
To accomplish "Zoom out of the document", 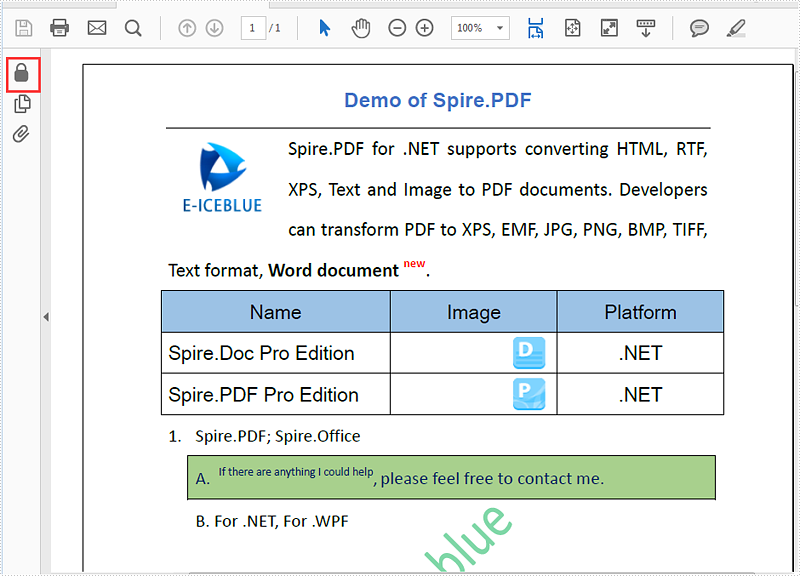I will point(397,28).
